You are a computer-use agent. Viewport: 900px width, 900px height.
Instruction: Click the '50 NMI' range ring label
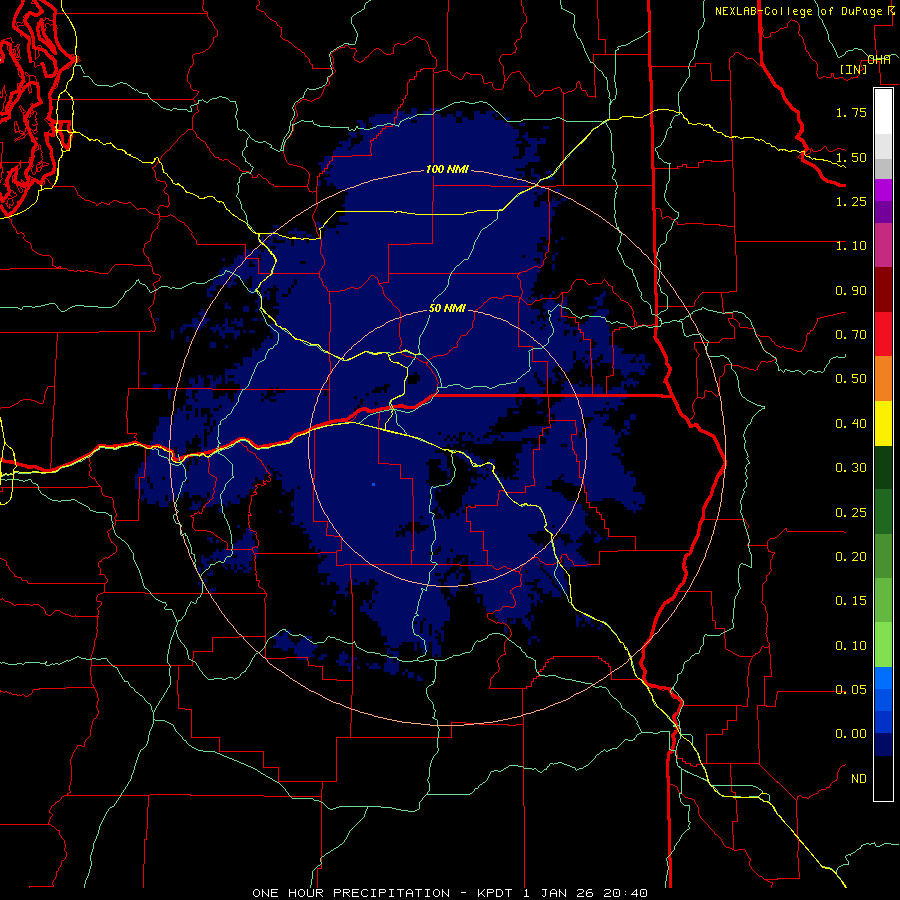click(447, 308)
